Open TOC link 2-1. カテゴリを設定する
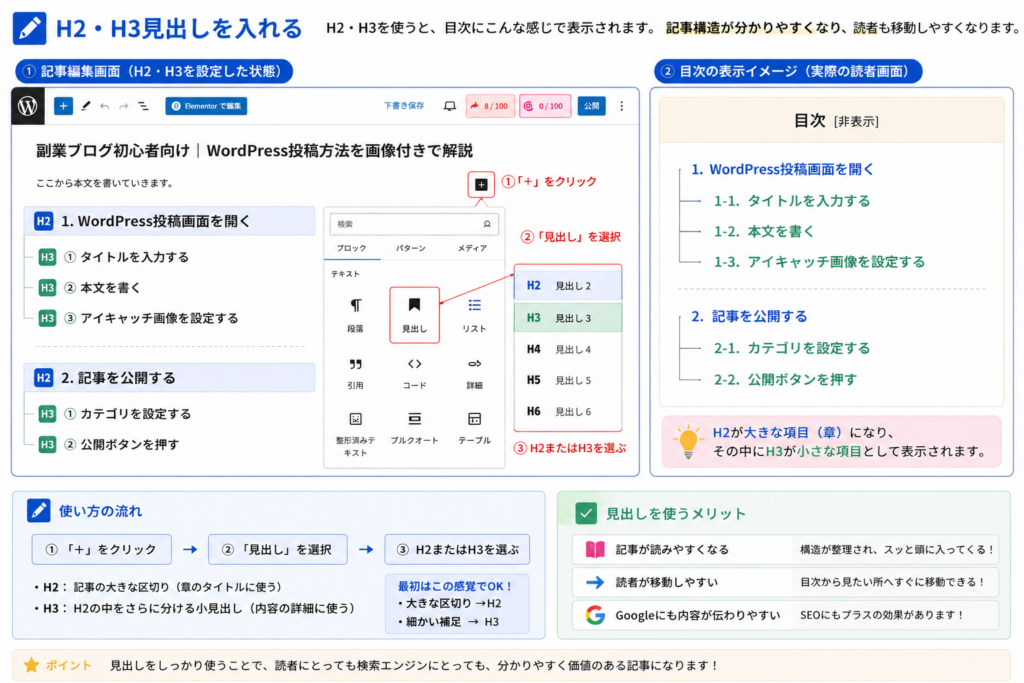Screen dimensions: 1024x683 792,348
